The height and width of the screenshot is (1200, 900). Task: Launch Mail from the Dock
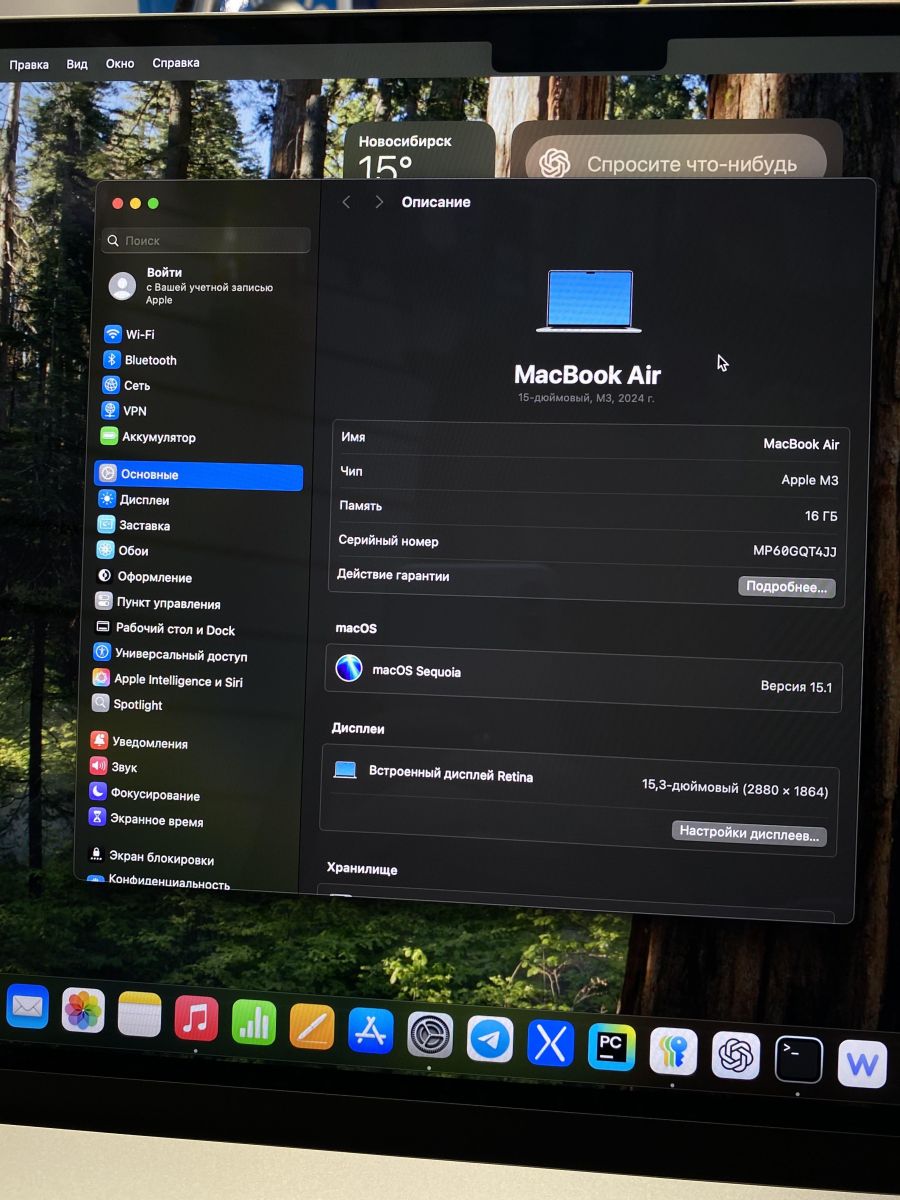(x=27, y=1007)
